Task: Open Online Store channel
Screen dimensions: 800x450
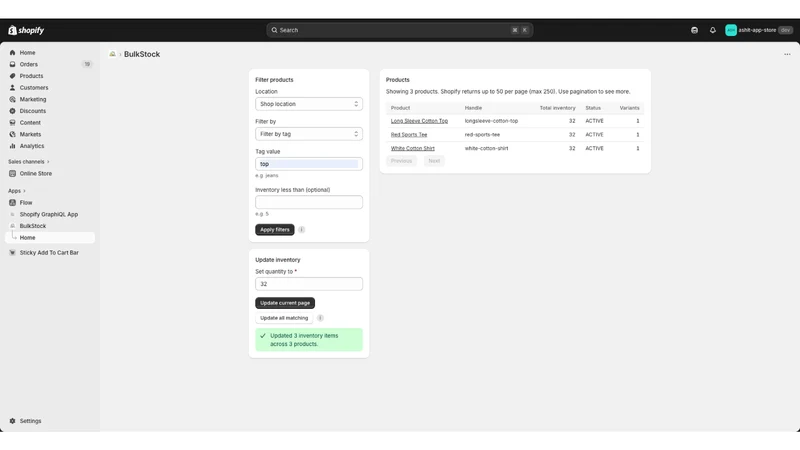Action: coord(36,173)
